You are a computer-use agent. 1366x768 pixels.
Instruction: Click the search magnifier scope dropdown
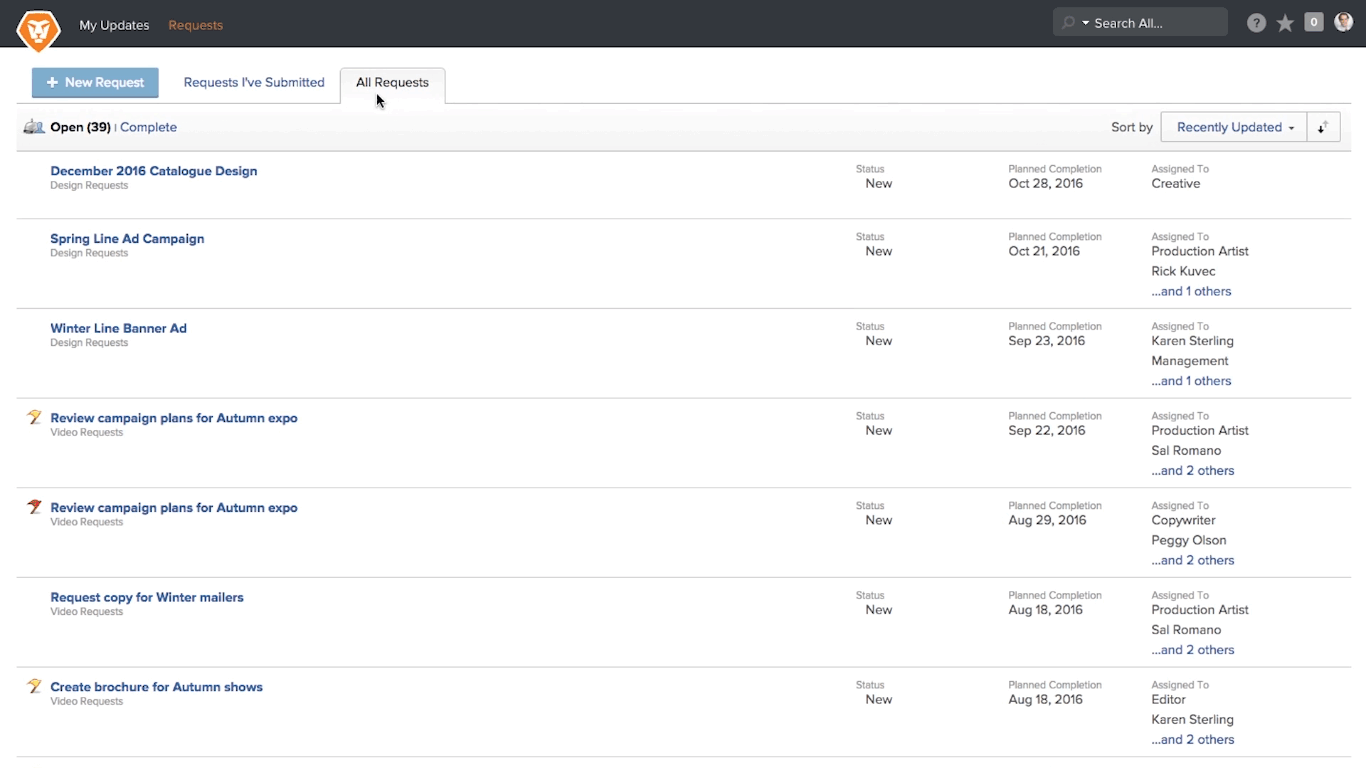(x=1075, y=23)
